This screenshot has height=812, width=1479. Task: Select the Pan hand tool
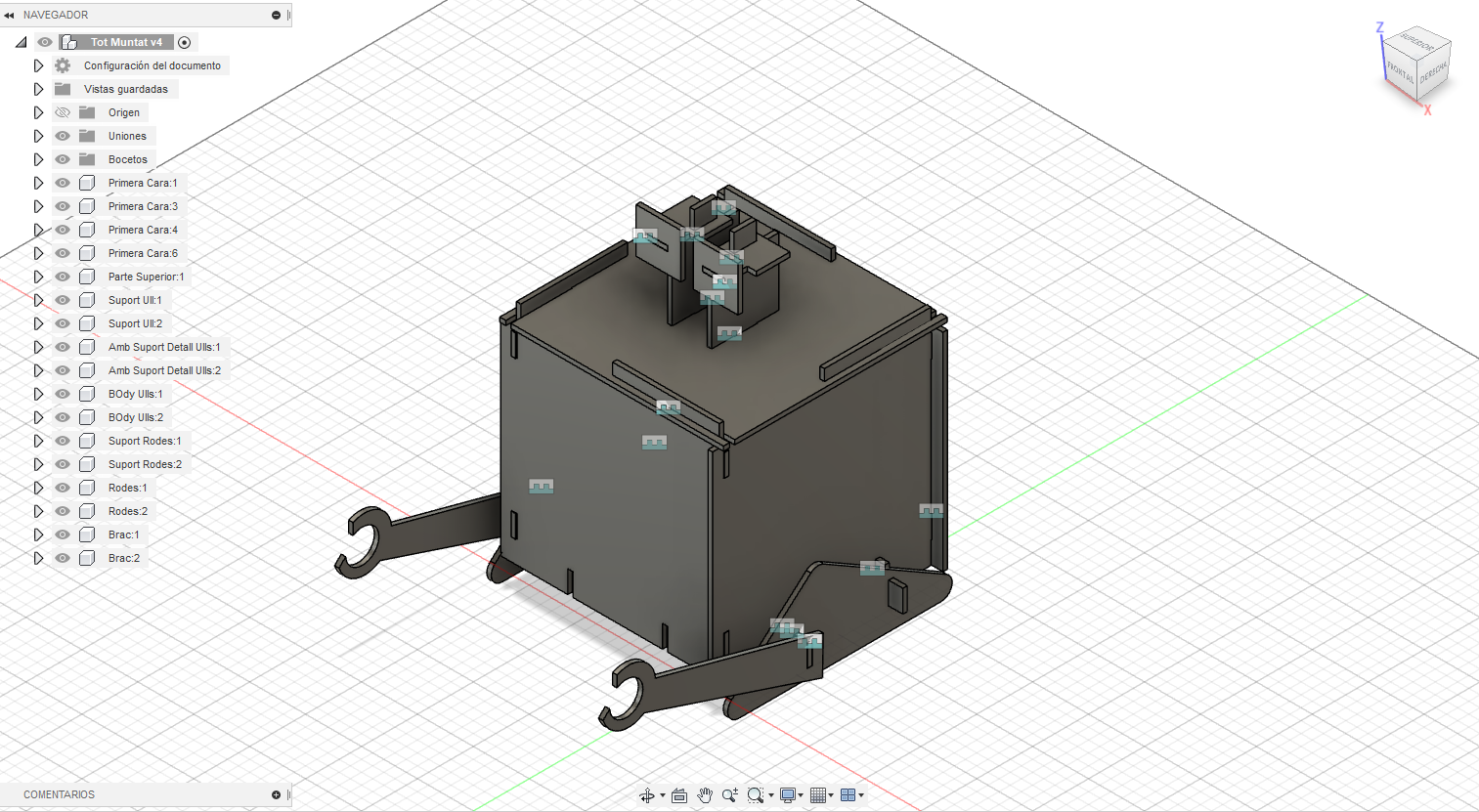point(705,795)
